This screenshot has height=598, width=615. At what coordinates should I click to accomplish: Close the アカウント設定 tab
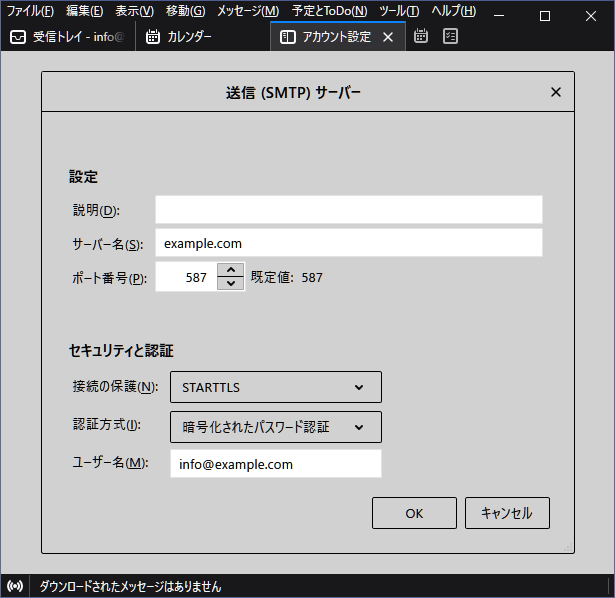click(388, 37)
